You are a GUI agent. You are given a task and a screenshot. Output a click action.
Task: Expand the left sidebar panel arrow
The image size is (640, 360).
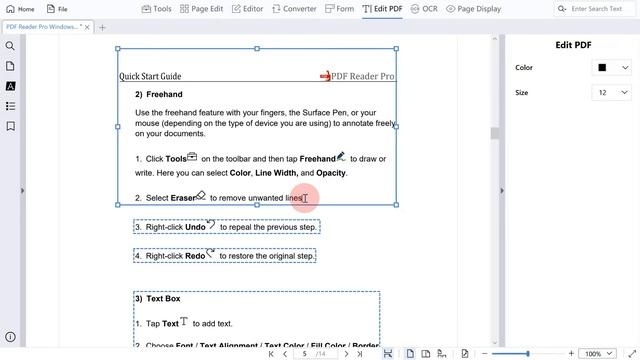point(22,191)
